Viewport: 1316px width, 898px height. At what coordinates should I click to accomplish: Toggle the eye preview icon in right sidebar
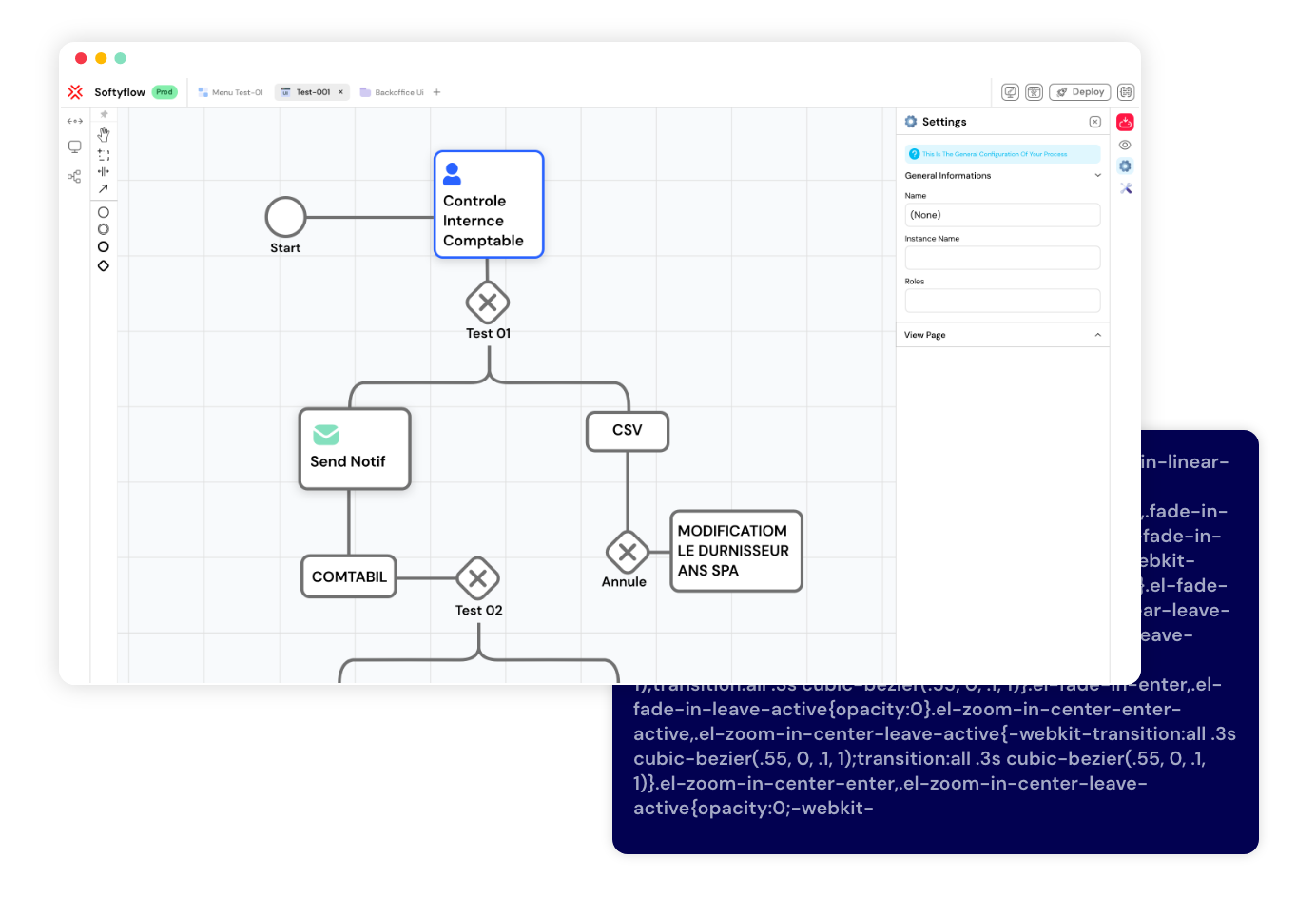(1125, 145)
